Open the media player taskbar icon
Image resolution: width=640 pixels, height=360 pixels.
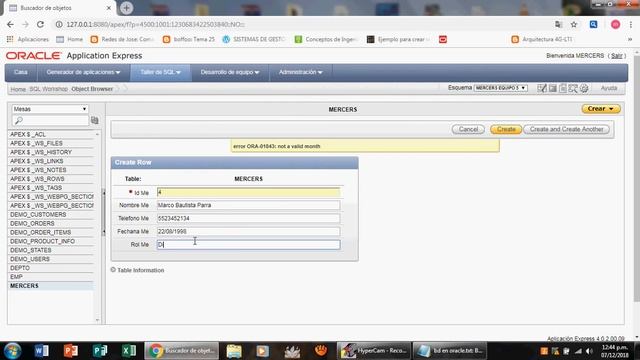[262, 351]
